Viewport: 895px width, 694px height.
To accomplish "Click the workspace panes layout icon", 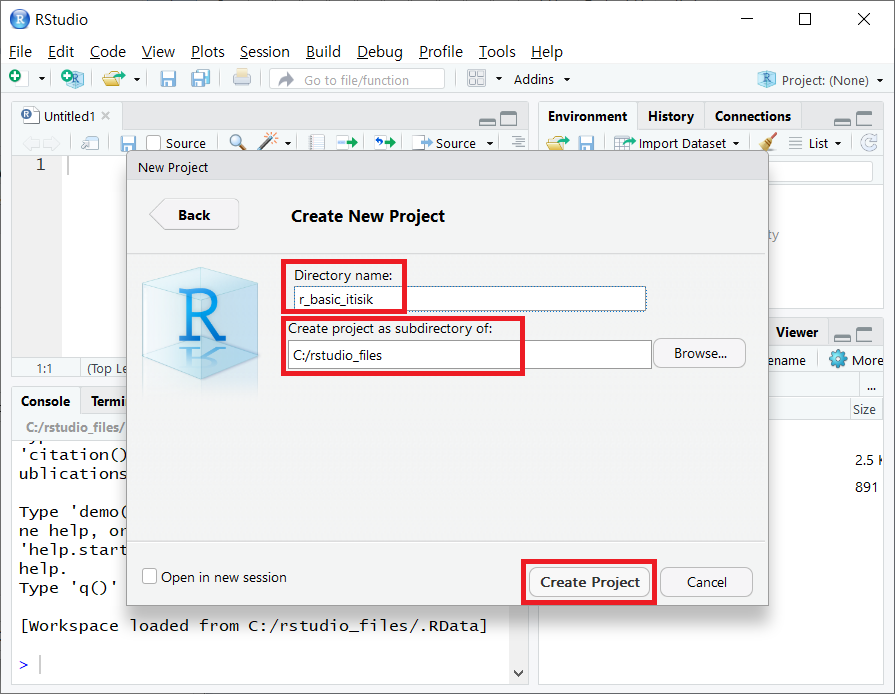I will click(x=476, y=79).
